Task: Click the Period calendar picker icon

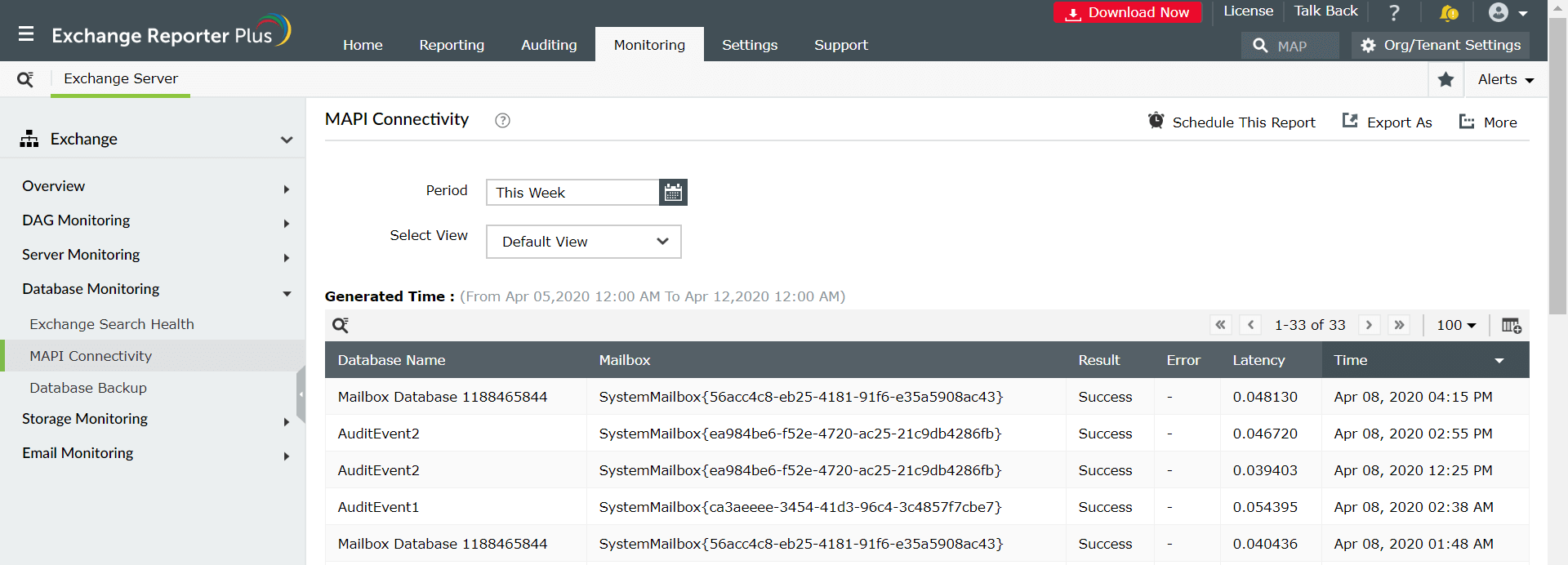Action: coord(673,193)
